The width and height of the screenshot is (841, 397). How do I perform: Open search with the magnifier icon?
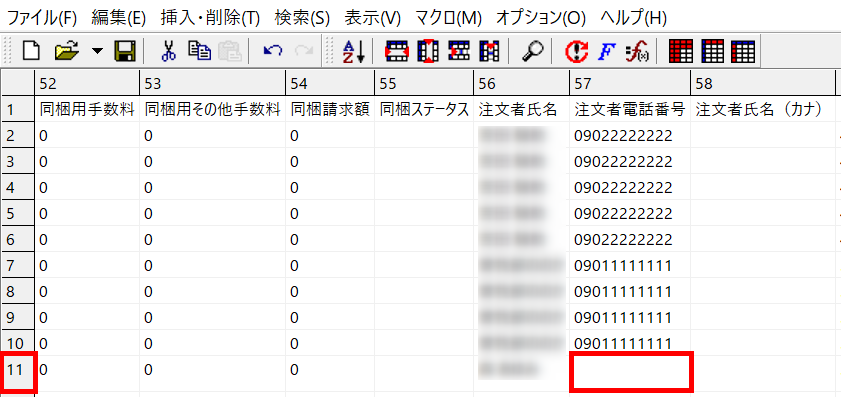tap(533, 51)
